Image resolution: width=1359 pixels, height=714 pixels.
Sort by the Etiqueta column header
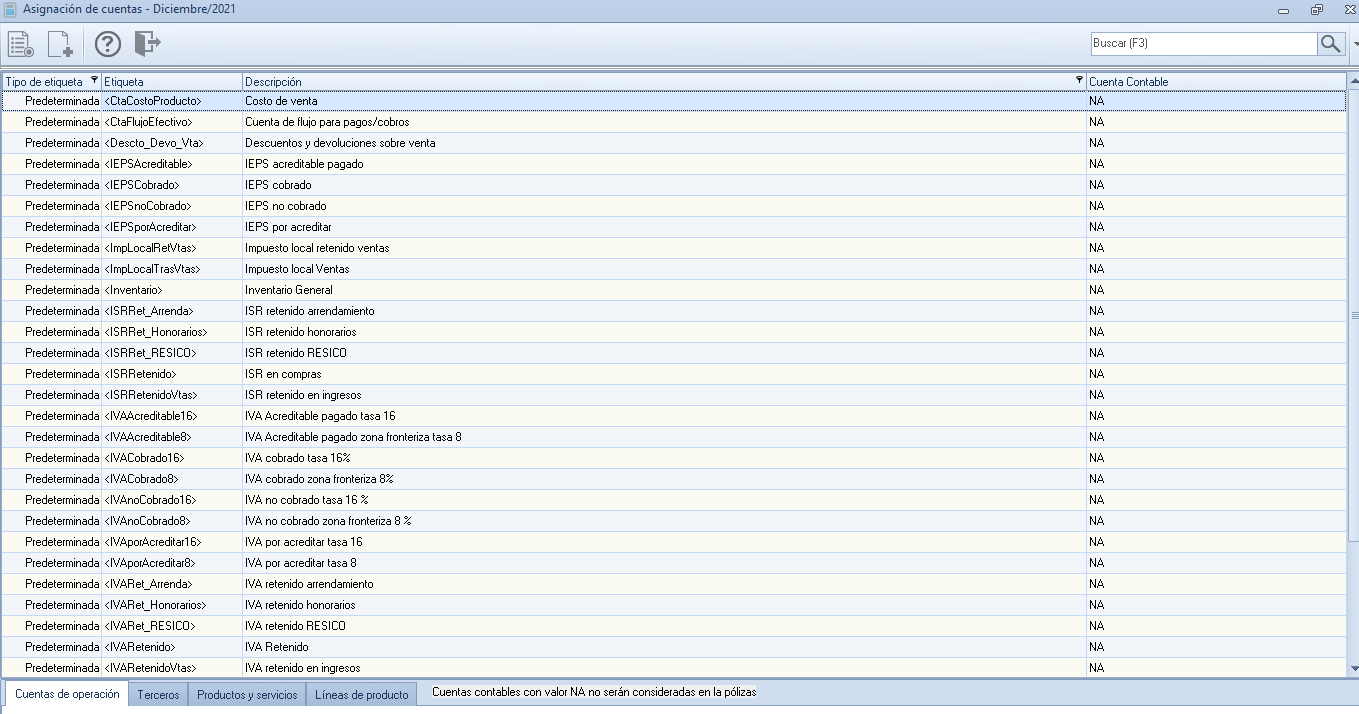click(x=170, y=82)
